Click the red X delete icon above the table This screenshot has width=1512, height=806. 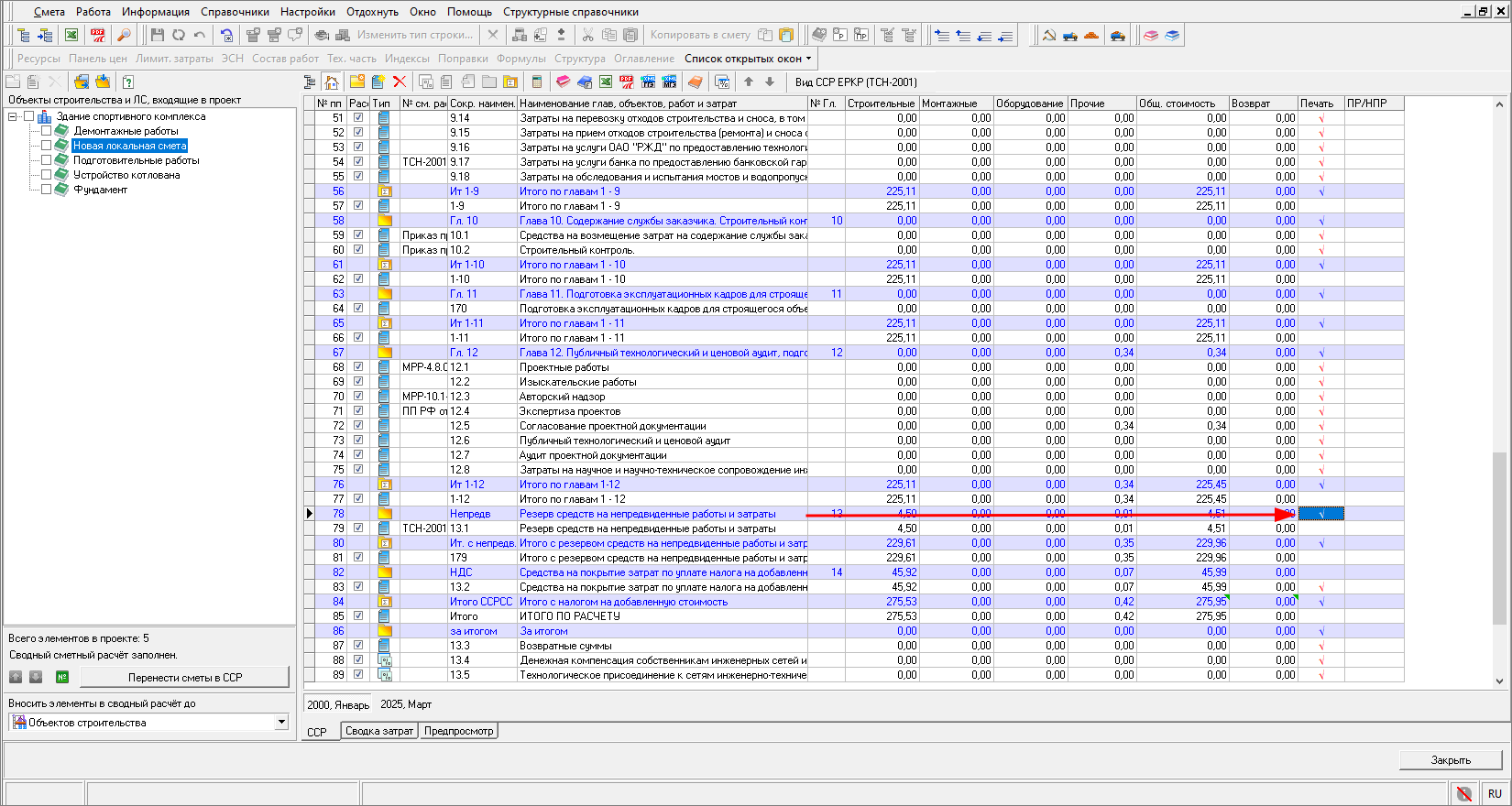pyautogui.click(x=400, y=82)
